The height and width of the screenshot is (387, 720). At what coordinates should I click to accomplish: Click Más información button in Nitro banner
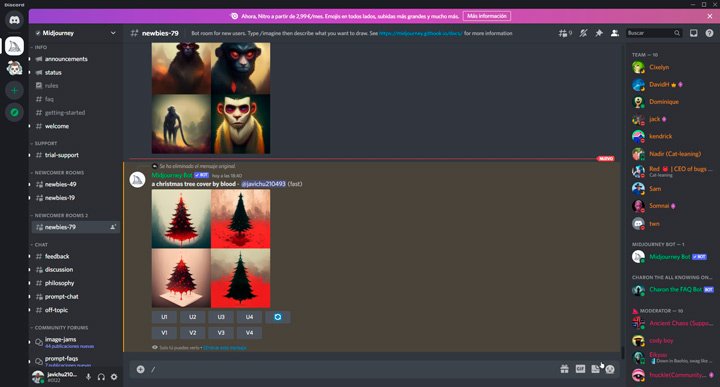click(487, 16)
